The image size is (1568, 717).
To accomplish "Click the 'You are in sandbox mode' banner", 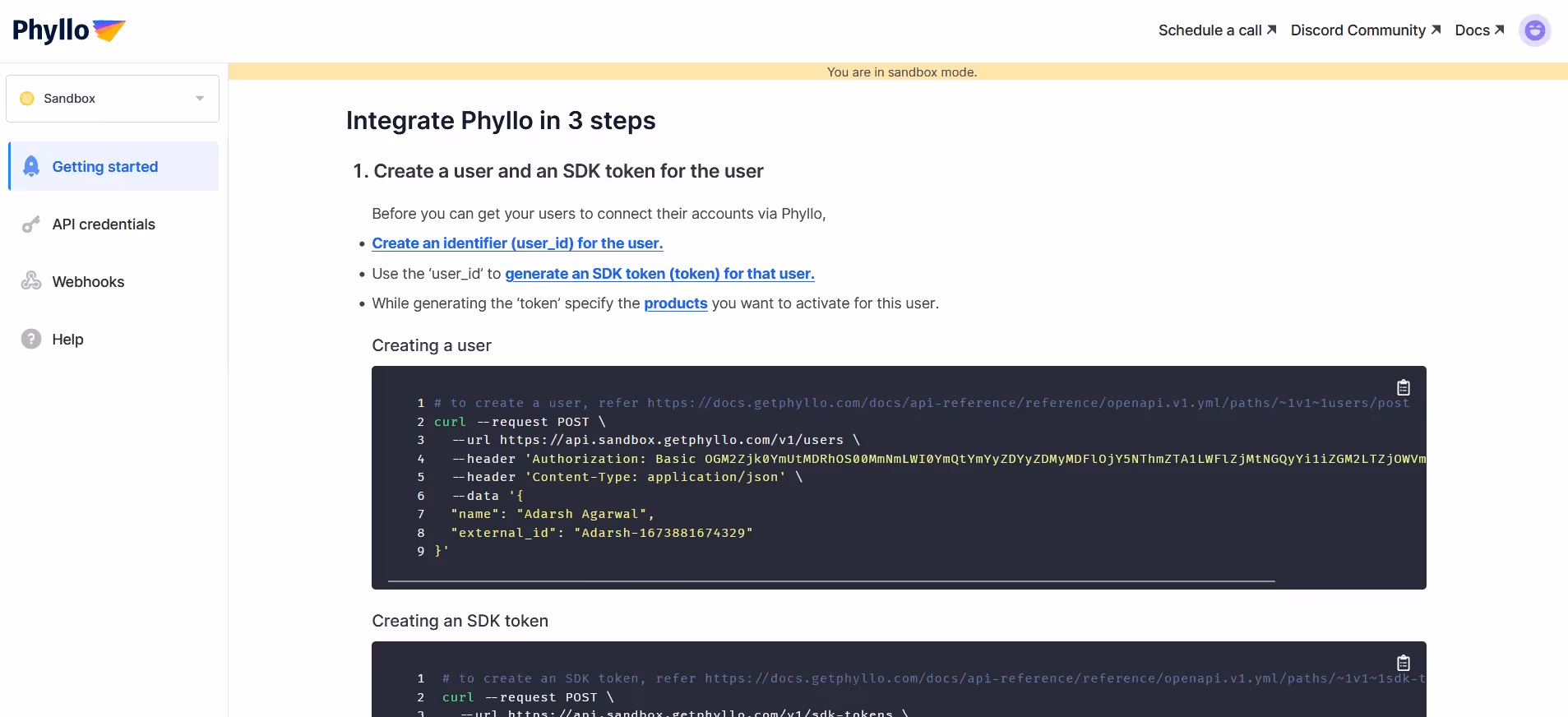I will (898, 72).
